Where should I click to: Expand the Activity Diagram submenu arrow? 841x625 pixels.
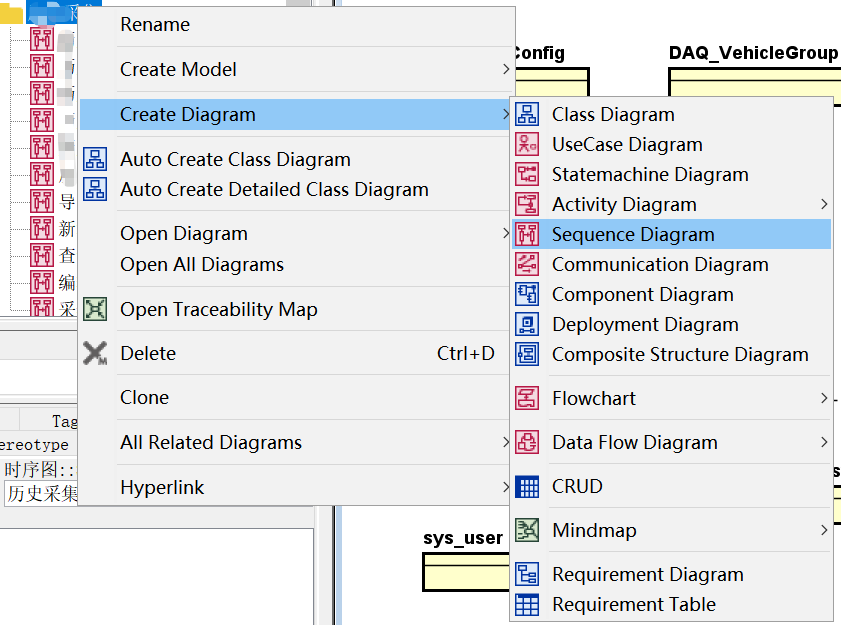point(824,205)
